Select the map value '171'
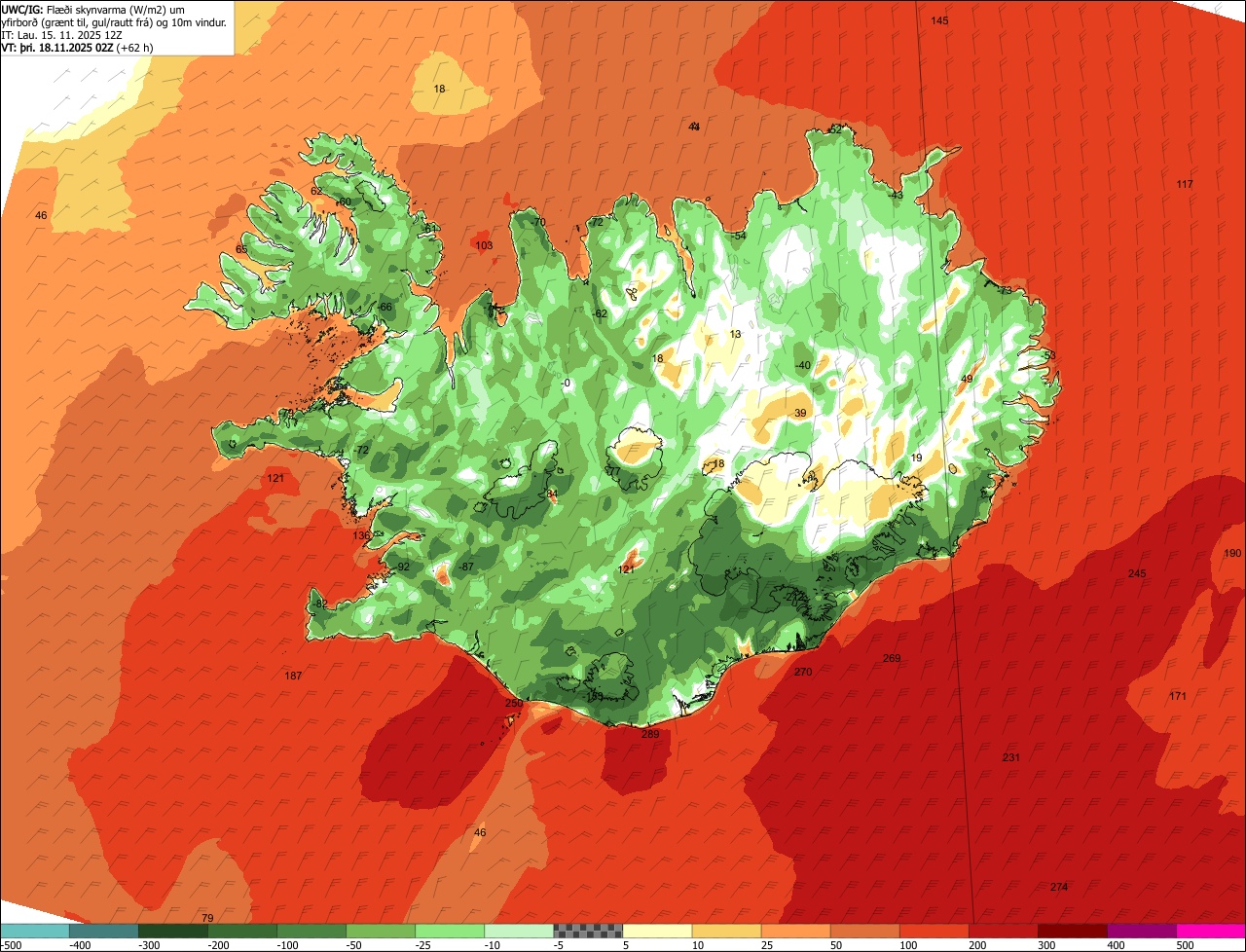This screenshot has width=1246, height=952. tap(1178, 696)
